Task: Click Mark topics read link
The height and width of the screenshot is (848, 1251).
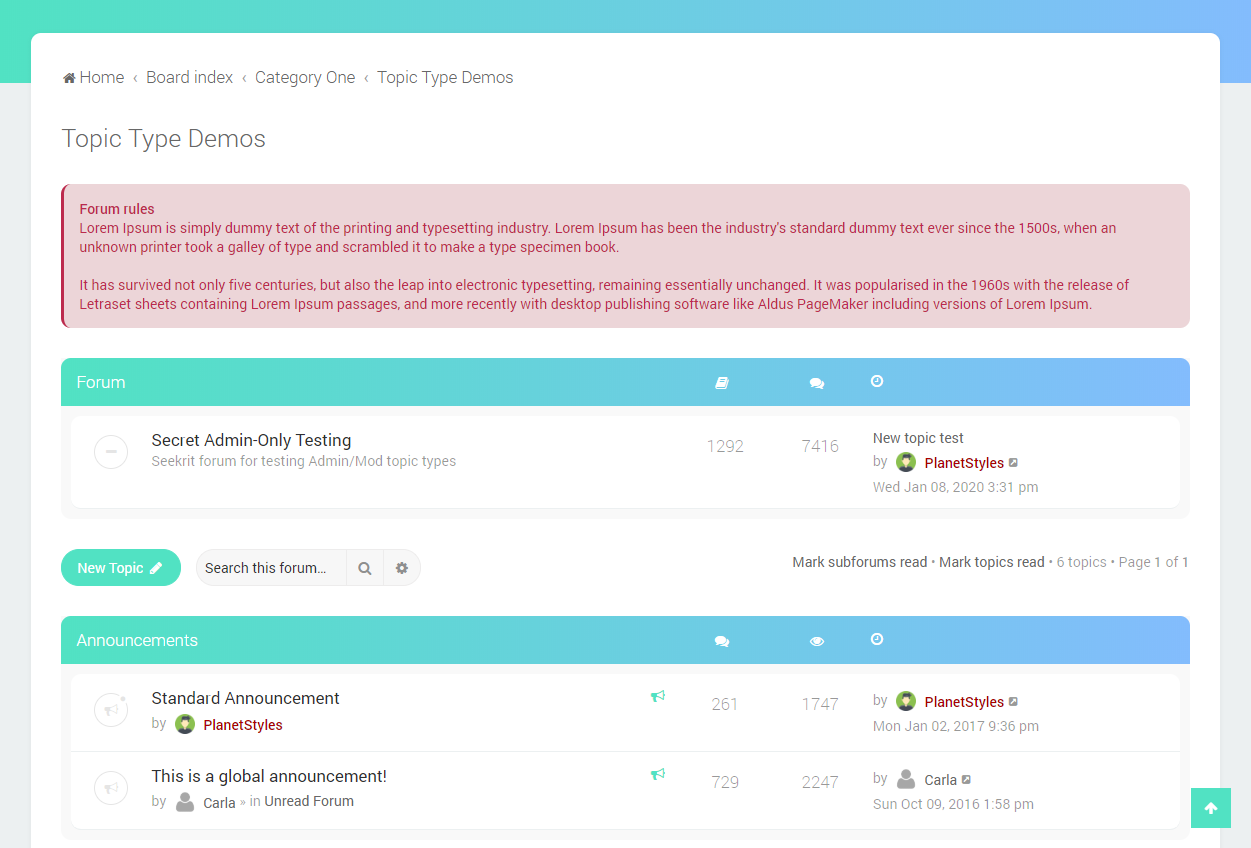Action: point(991,562)
